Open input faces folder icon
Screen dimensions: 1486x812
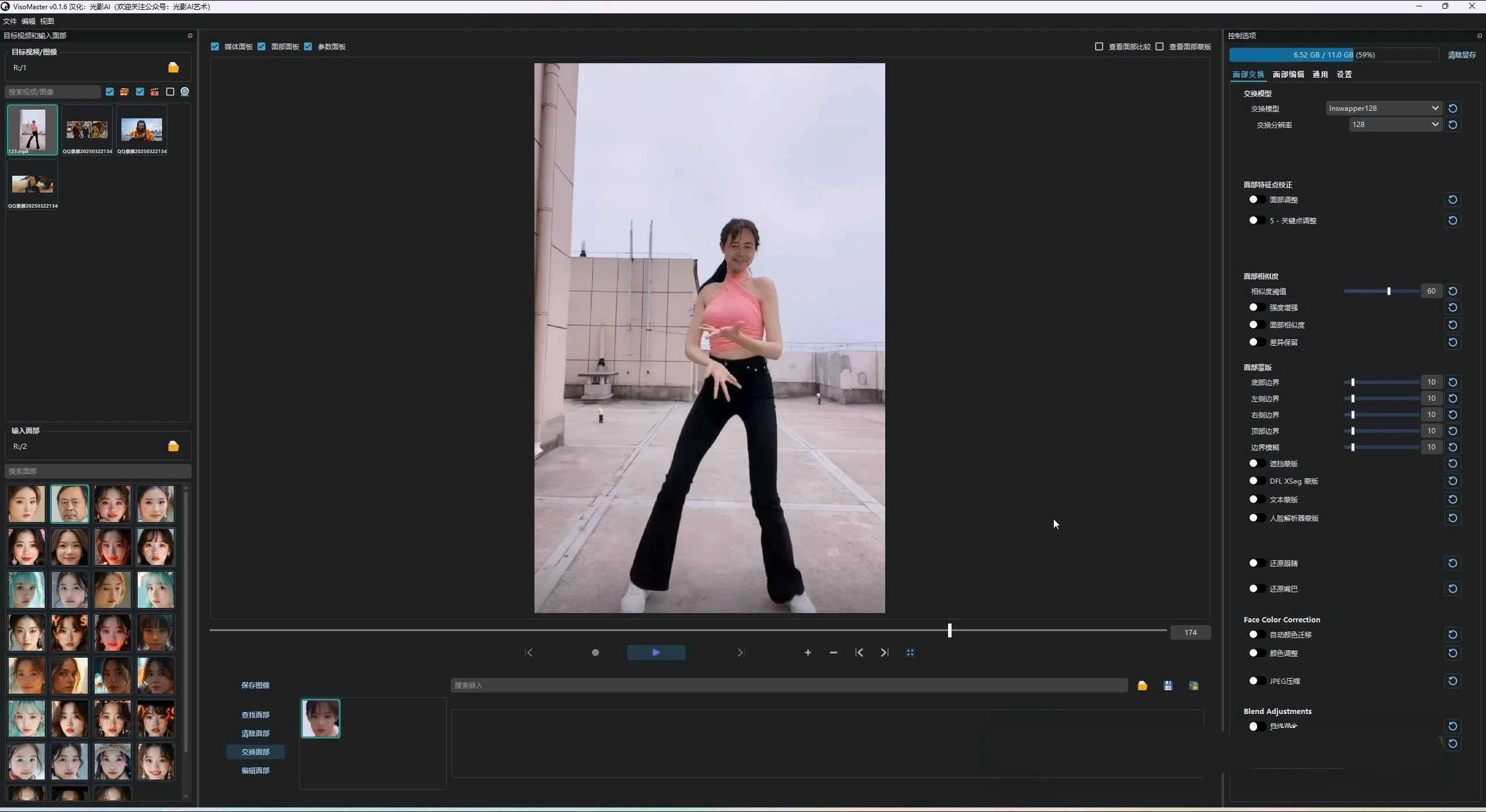click(x=173, y=447)
